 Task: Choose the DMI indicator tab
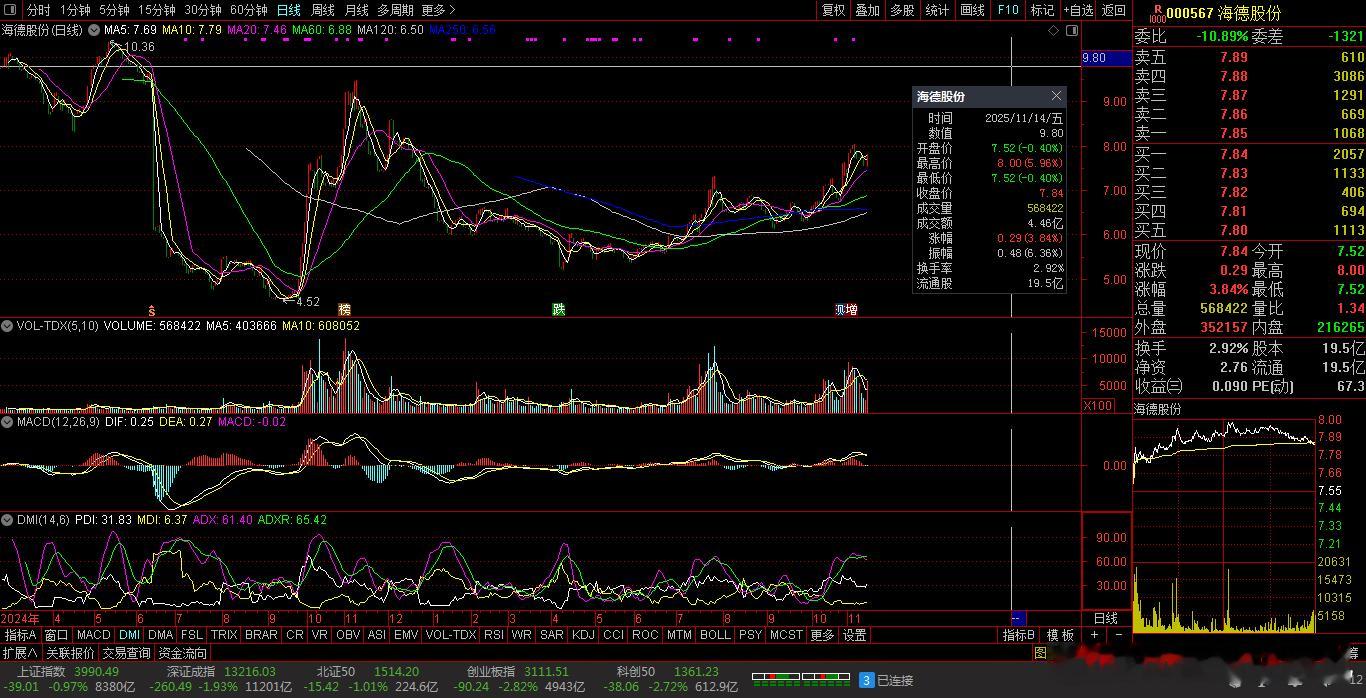pos(129,635)
